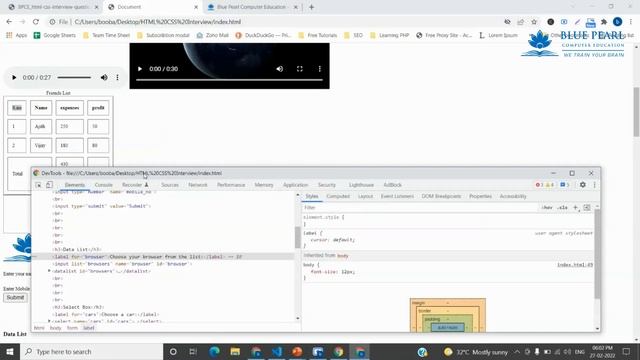
Task: Open the Recorder panel
Action: [135, 185]
